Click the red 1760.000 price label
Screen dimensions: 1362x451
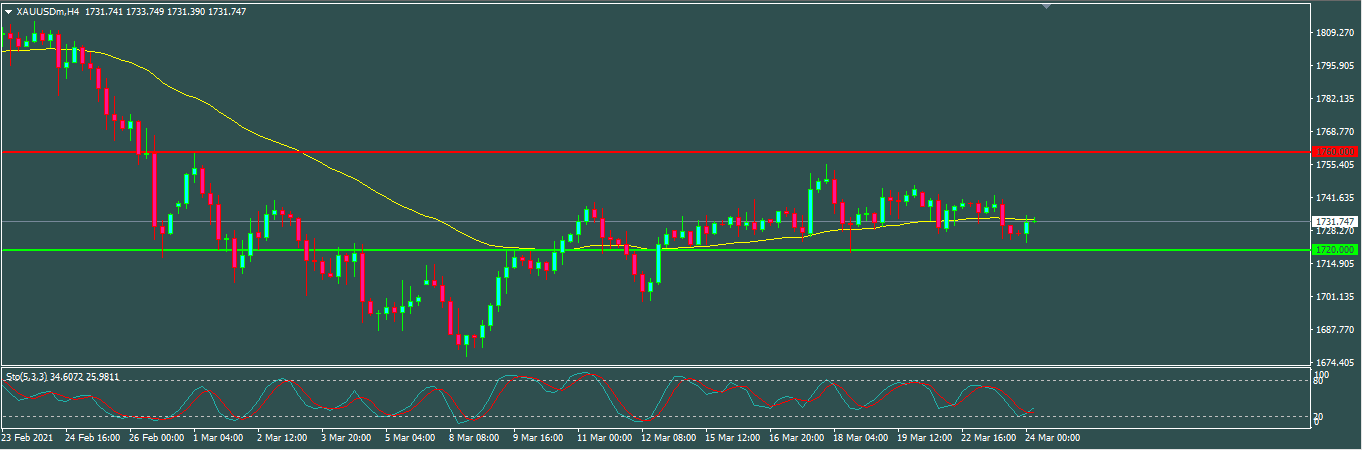tap(1334, 152)
